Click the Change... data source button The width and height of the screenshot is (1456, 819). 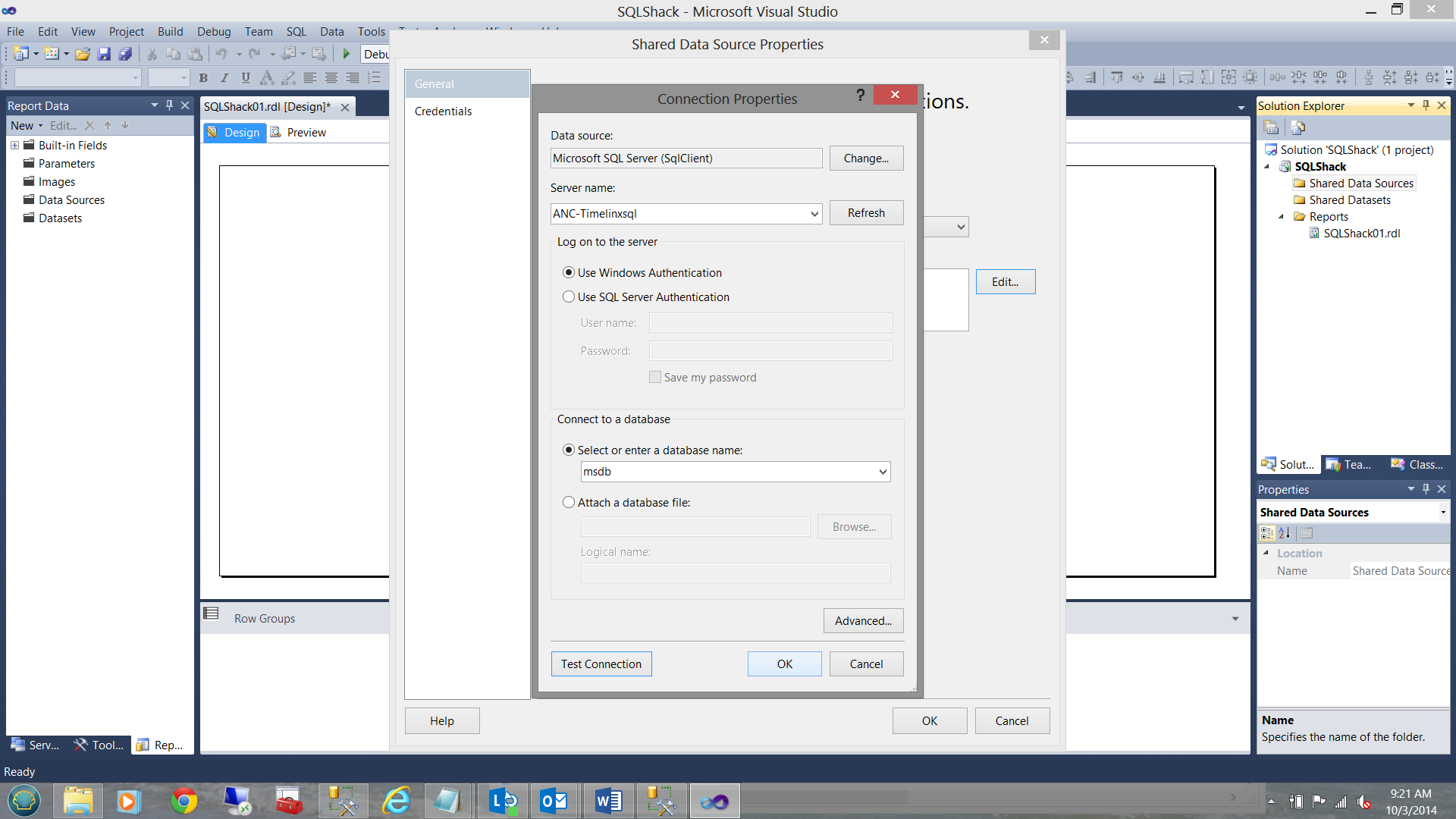point(866,158)
